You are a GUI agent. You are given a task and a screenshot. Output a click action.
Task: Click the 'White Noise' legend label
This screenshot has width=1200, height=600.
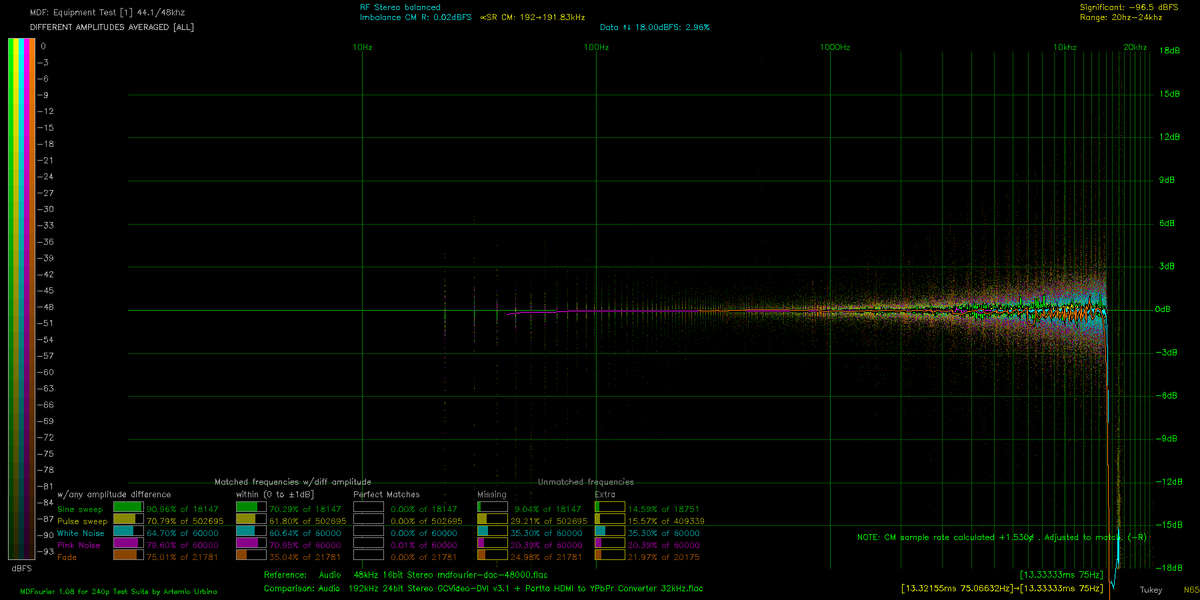[82, 533]
